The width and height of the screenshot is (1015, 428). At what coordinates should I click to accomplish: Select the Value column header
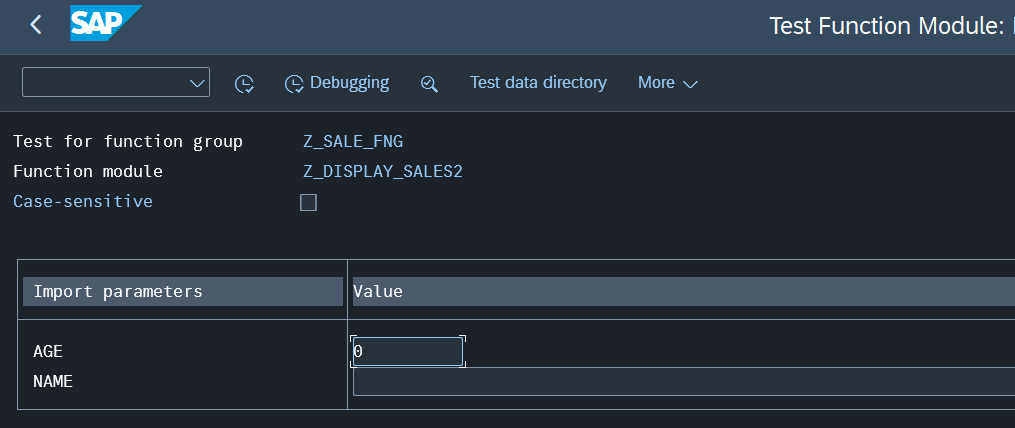coord(680,291)
